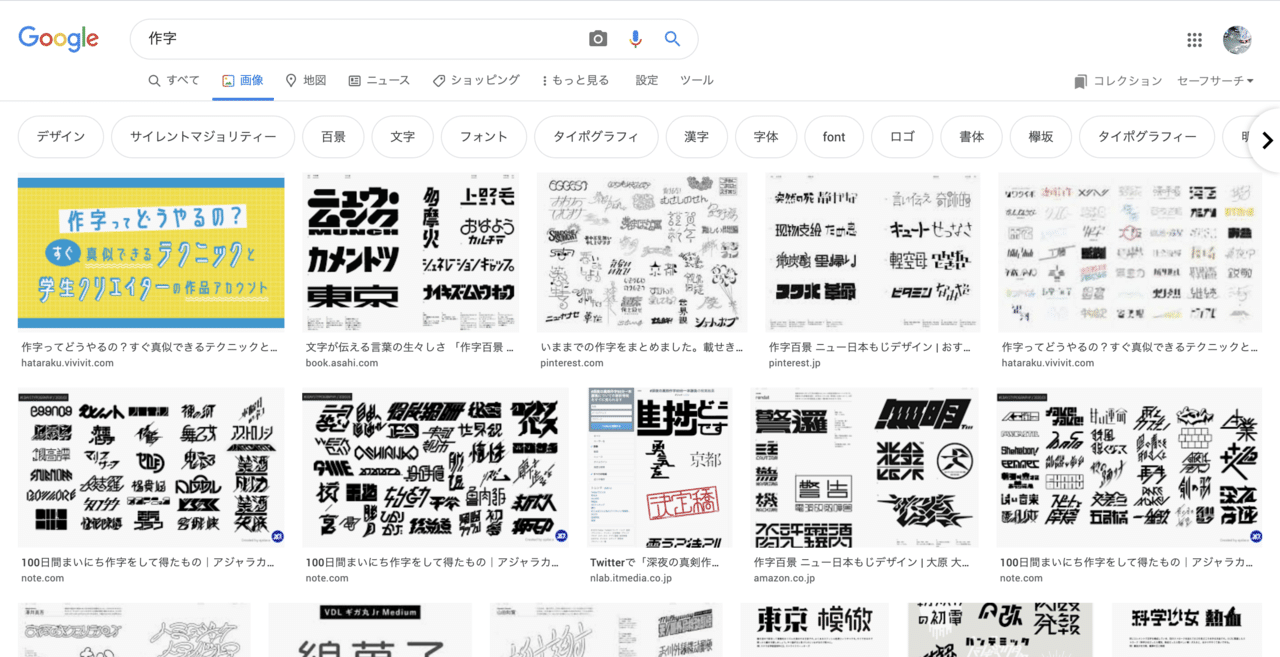1280x657 pixels.
Task: Expand the セーフサーチ dropdown
Action: tap(1215, 81)
